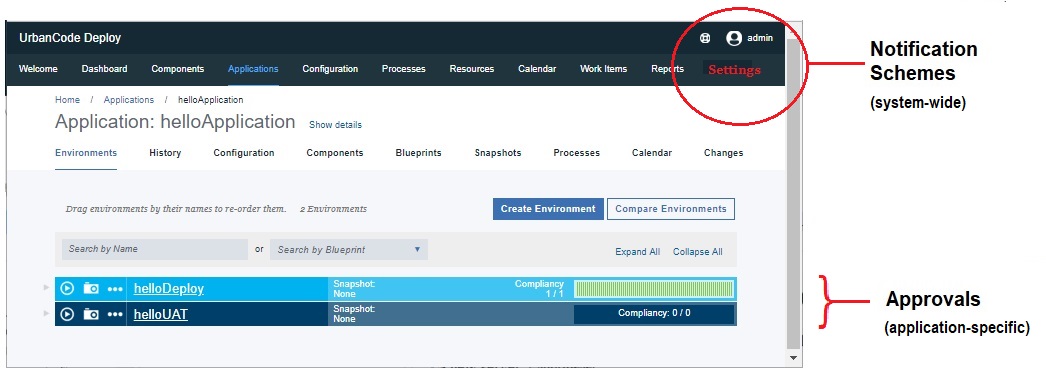Click the helloApplication breadcrumb text
The width and height of the screenshot is (1046, 389).
coord(211,100)
